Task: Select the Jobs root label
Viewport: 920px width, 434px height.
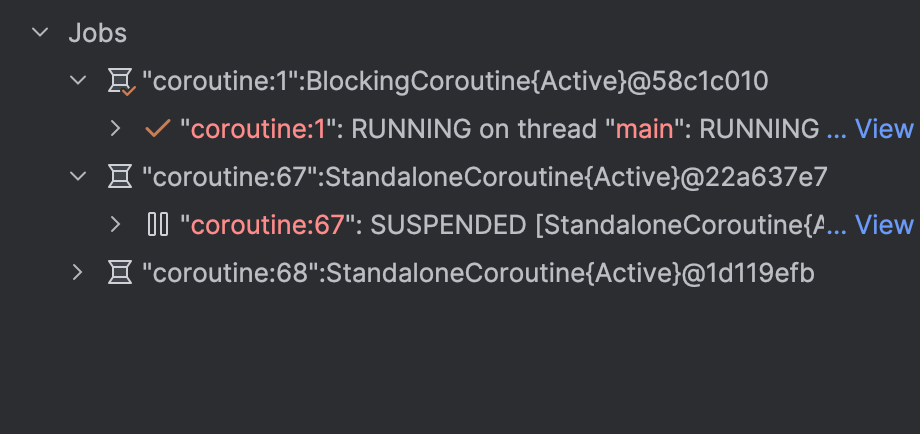Action: (x=97, y=33)
